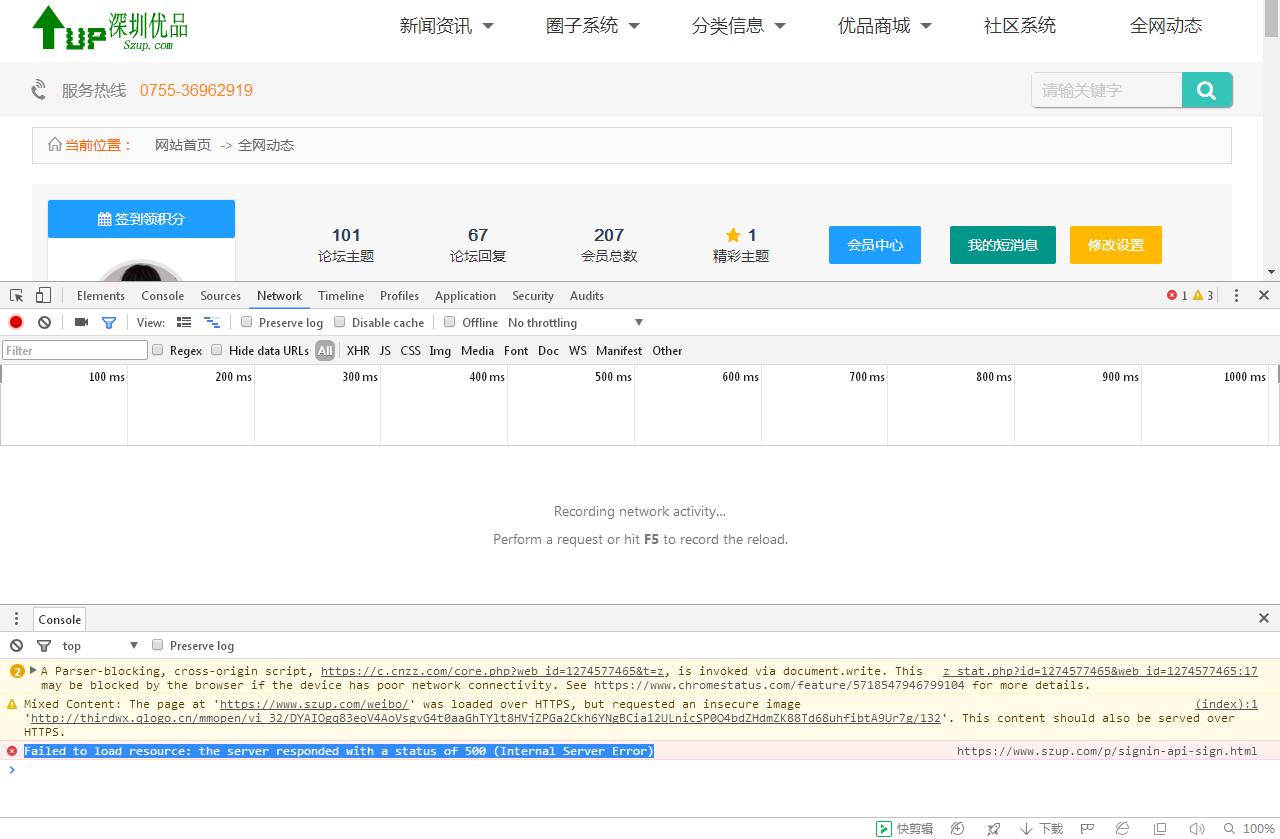Switch to the Security tab

click(532, 295)
